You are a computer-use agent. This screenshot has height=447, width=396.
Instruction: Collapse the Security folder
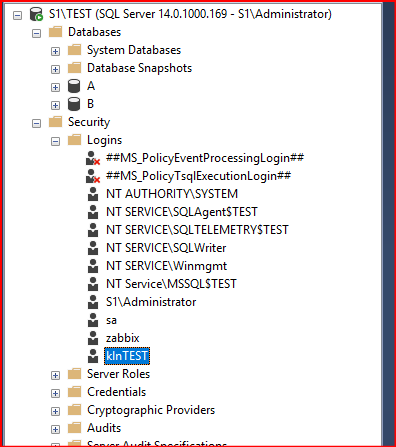(36, 123)
